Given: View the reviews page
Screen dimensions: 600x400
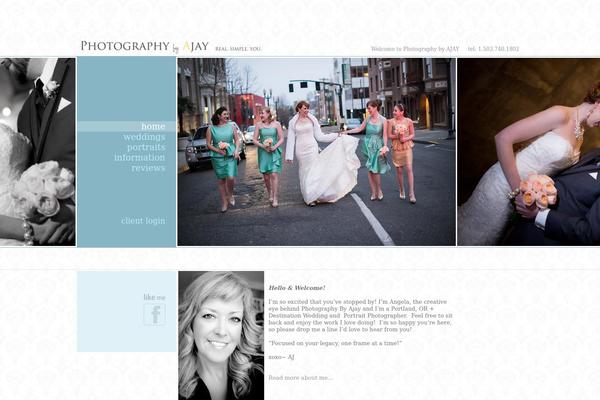Looking at the screenshot, I should [x=148, y=168].
